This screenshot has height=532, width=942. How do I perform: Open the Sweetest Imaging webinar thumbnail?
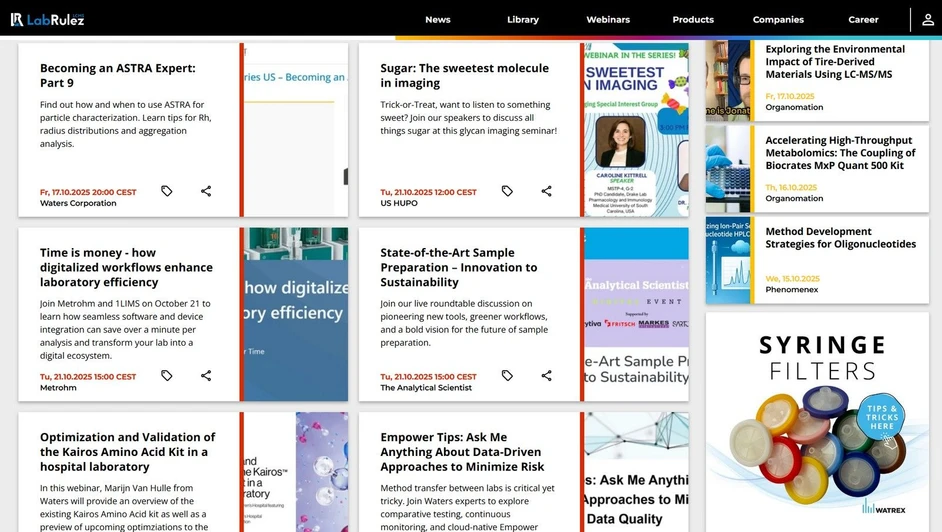tap(636, 130)
